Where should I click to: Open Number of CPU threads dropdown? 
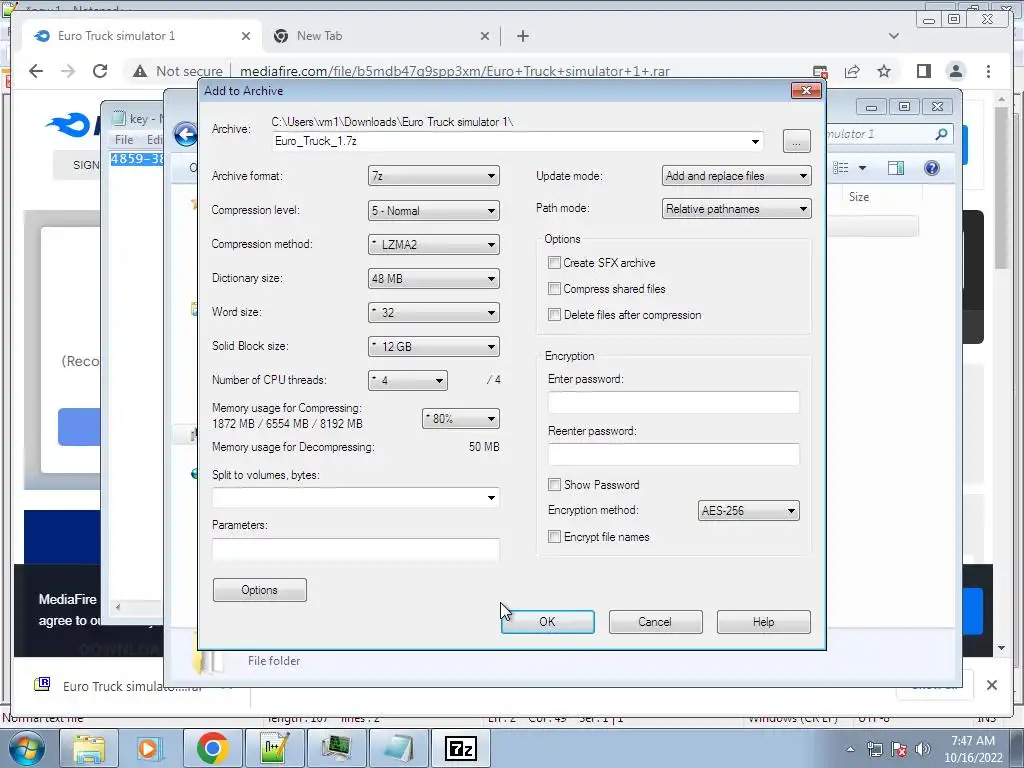click(x=408, y=380)
